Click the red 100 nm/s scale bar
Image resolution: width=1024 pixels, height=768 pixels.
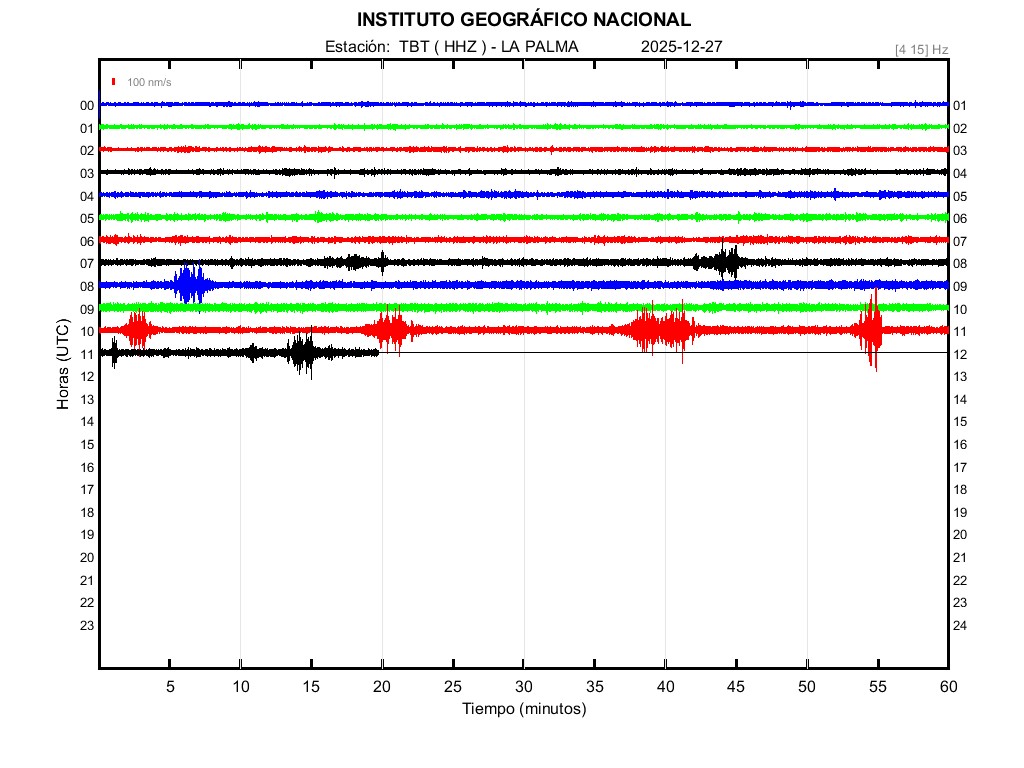click(114, 82)
